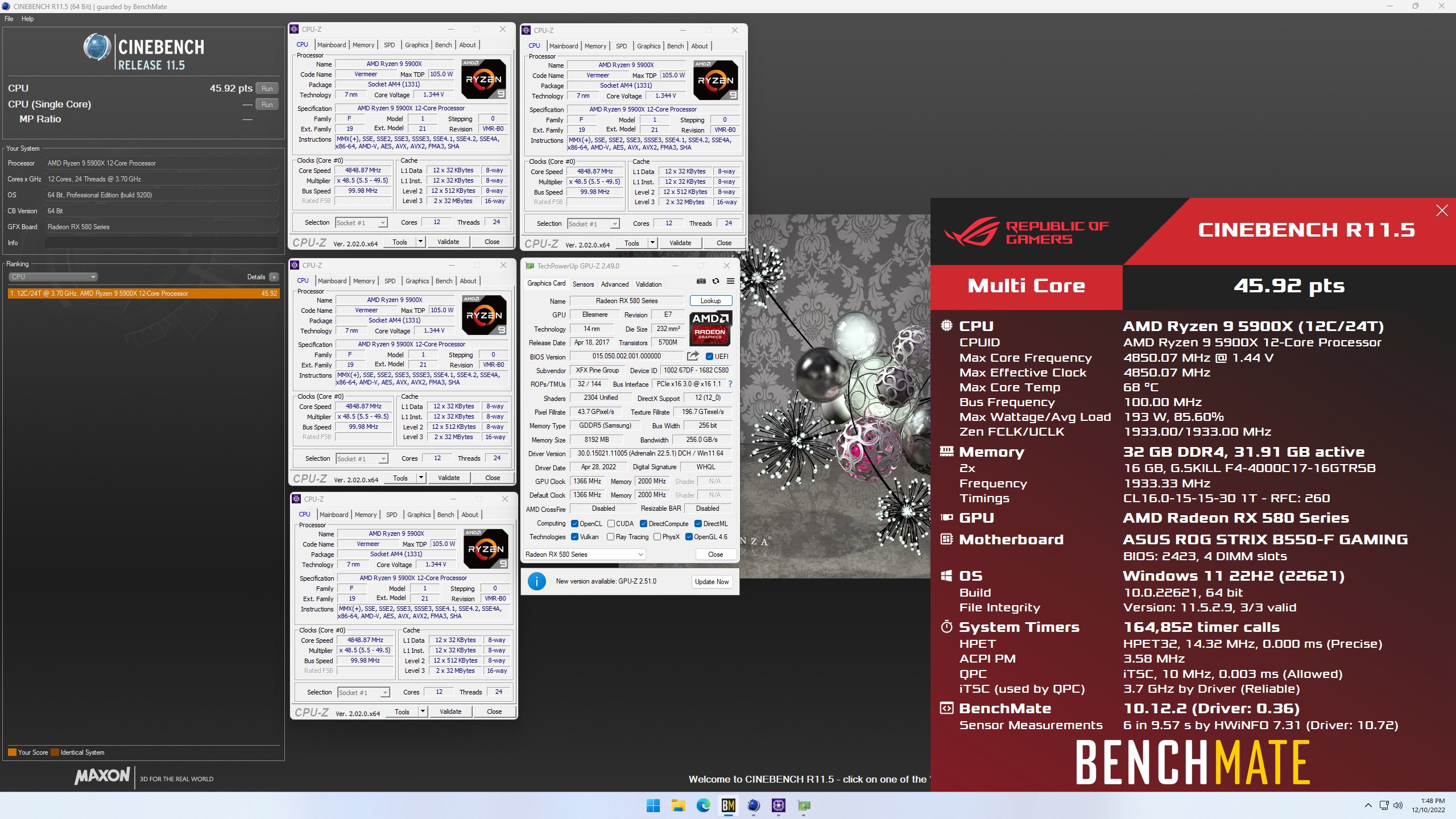Toggle the DirectCompute checkbox

(x=643, y=524)
